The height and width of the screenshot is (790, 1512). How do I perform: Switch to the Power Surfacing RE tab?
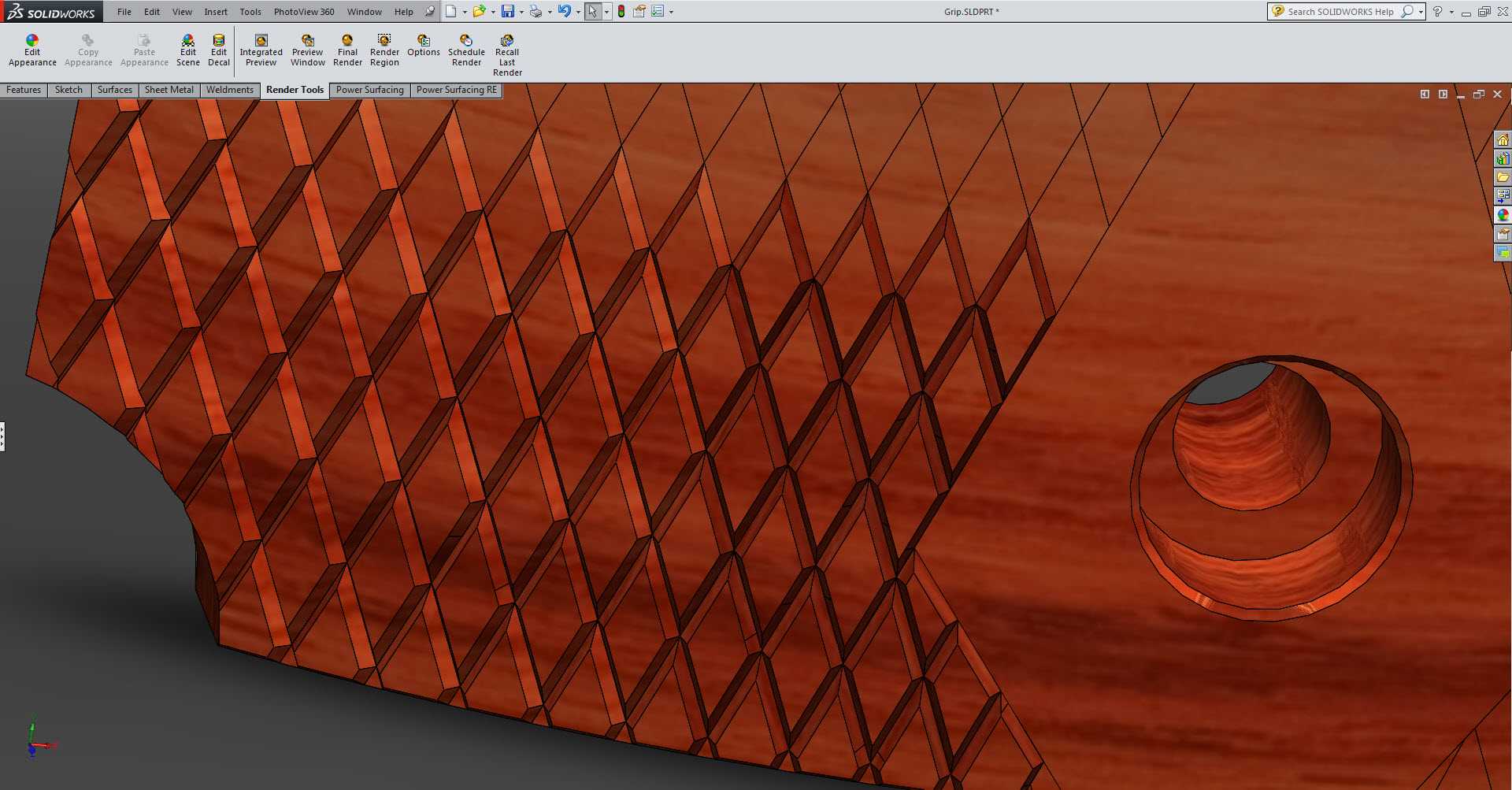click(457, 90)
